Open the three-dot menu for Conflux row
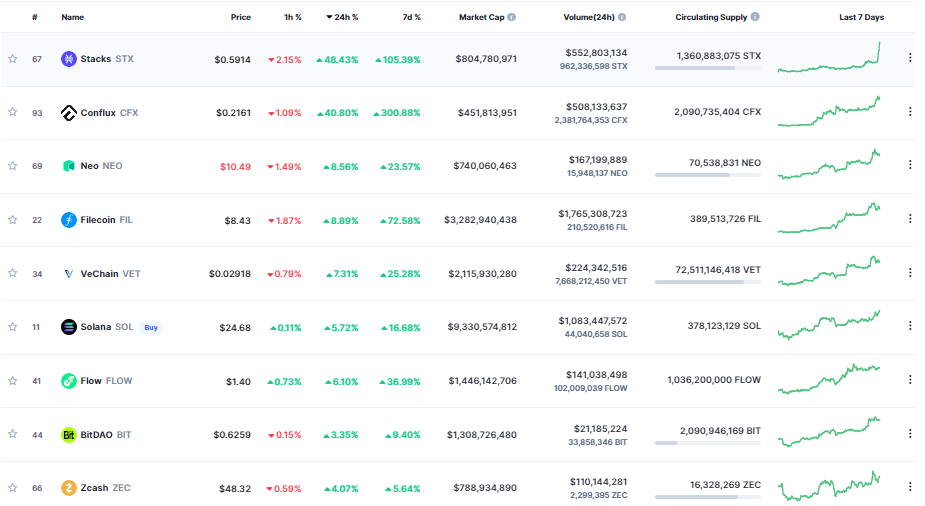 tap(910, 111)
